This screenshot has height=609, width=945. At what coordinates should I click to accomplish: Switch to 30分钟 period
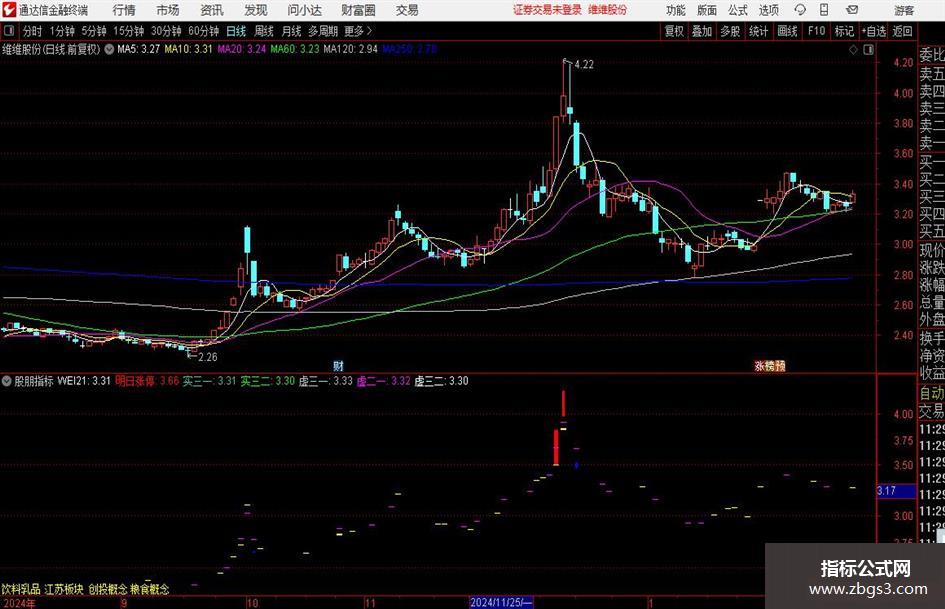(166, 31)
